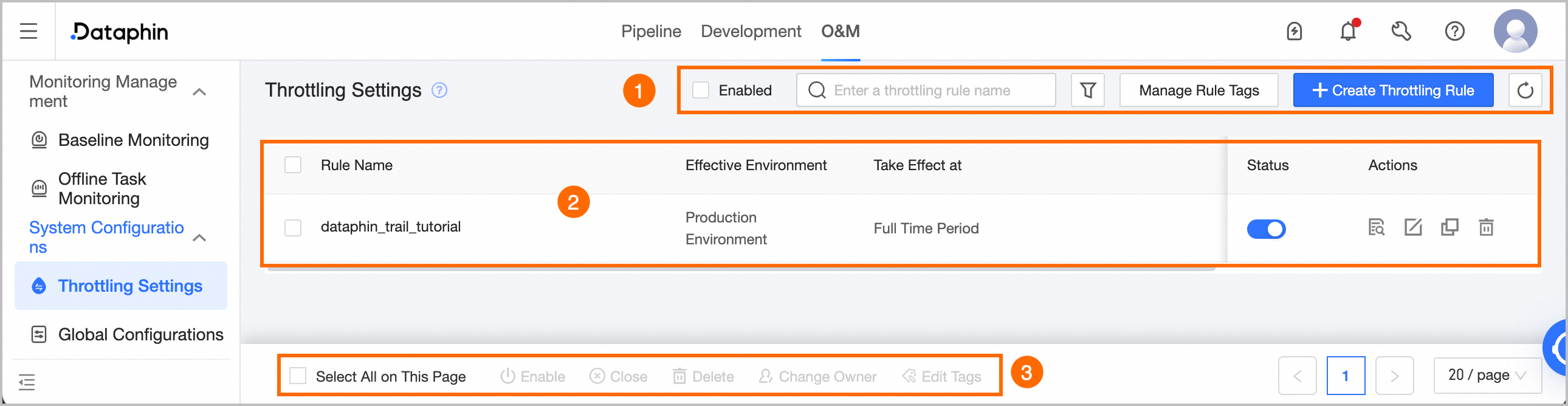The width and height of the screenshot is (1568, 406).
Task: Collapse the System Configurations section
Action: [199, 238]
